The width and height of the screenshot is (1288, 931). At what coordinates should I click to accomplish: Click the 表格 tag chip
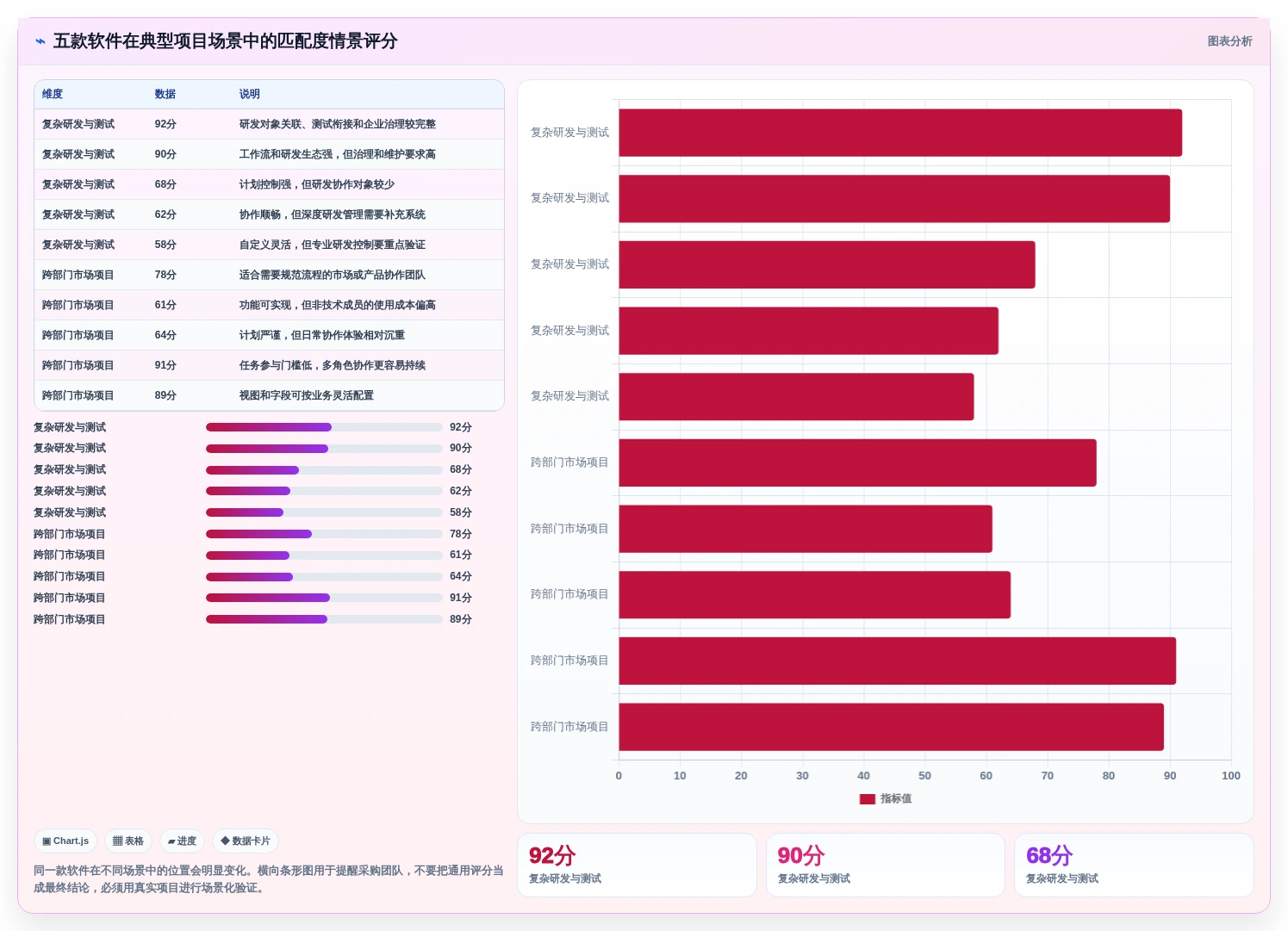(128, 841)
